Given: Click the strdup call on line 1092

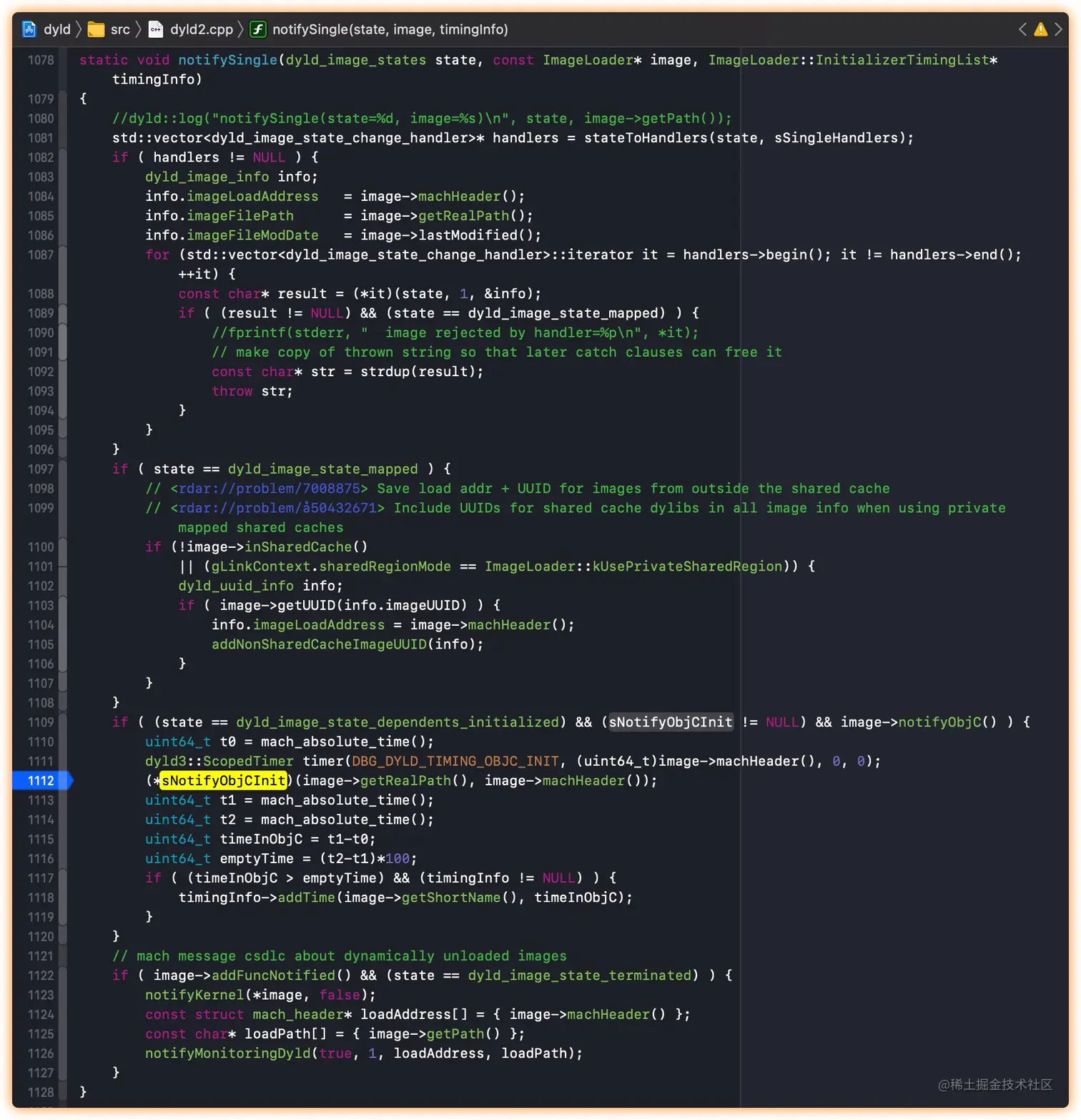Looking at the screenshot, I should (x=385, y=372).
